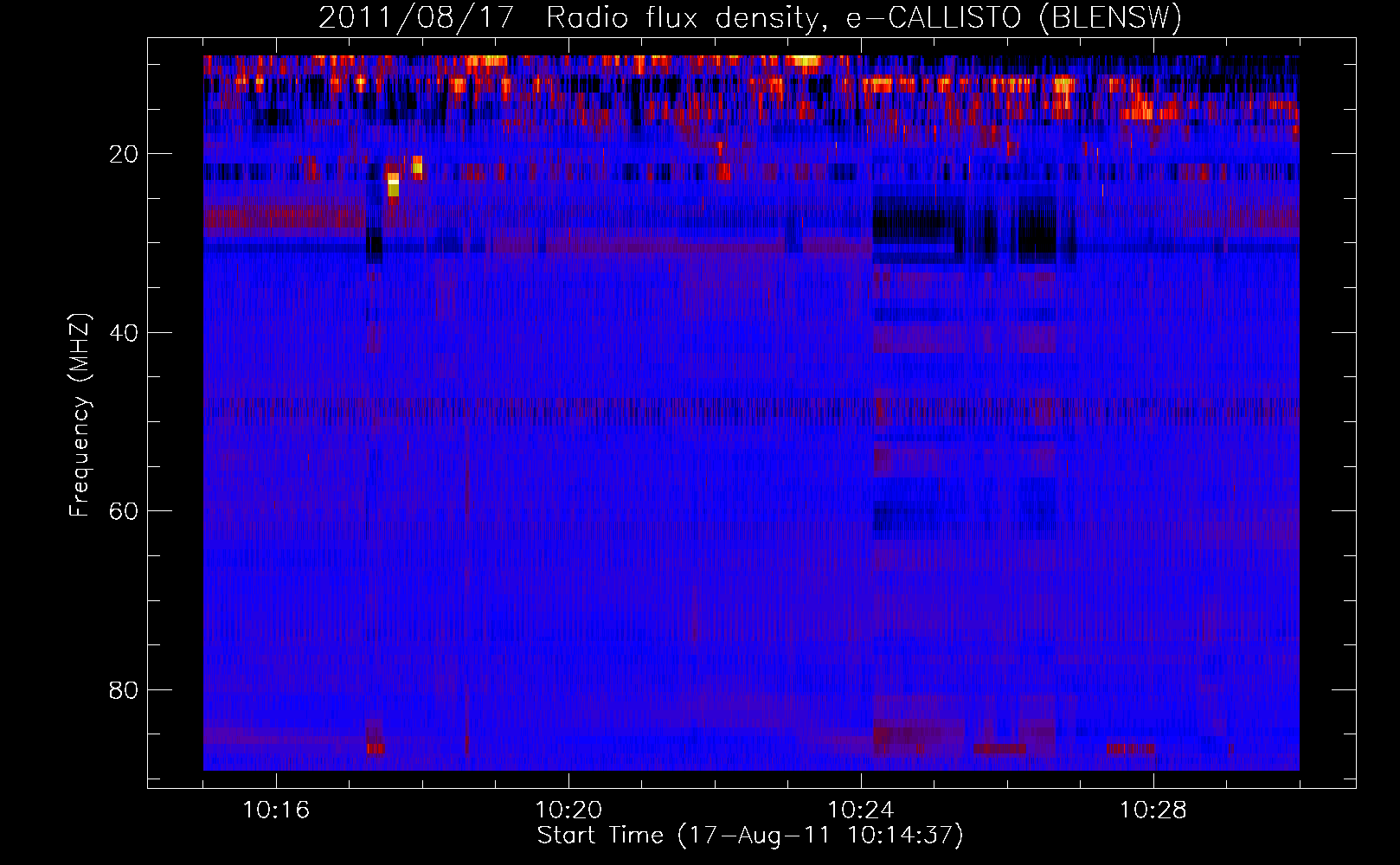Click the '10:24' time tick label
The height and width of the screenshot is (865, 1400).
[861, 810]
